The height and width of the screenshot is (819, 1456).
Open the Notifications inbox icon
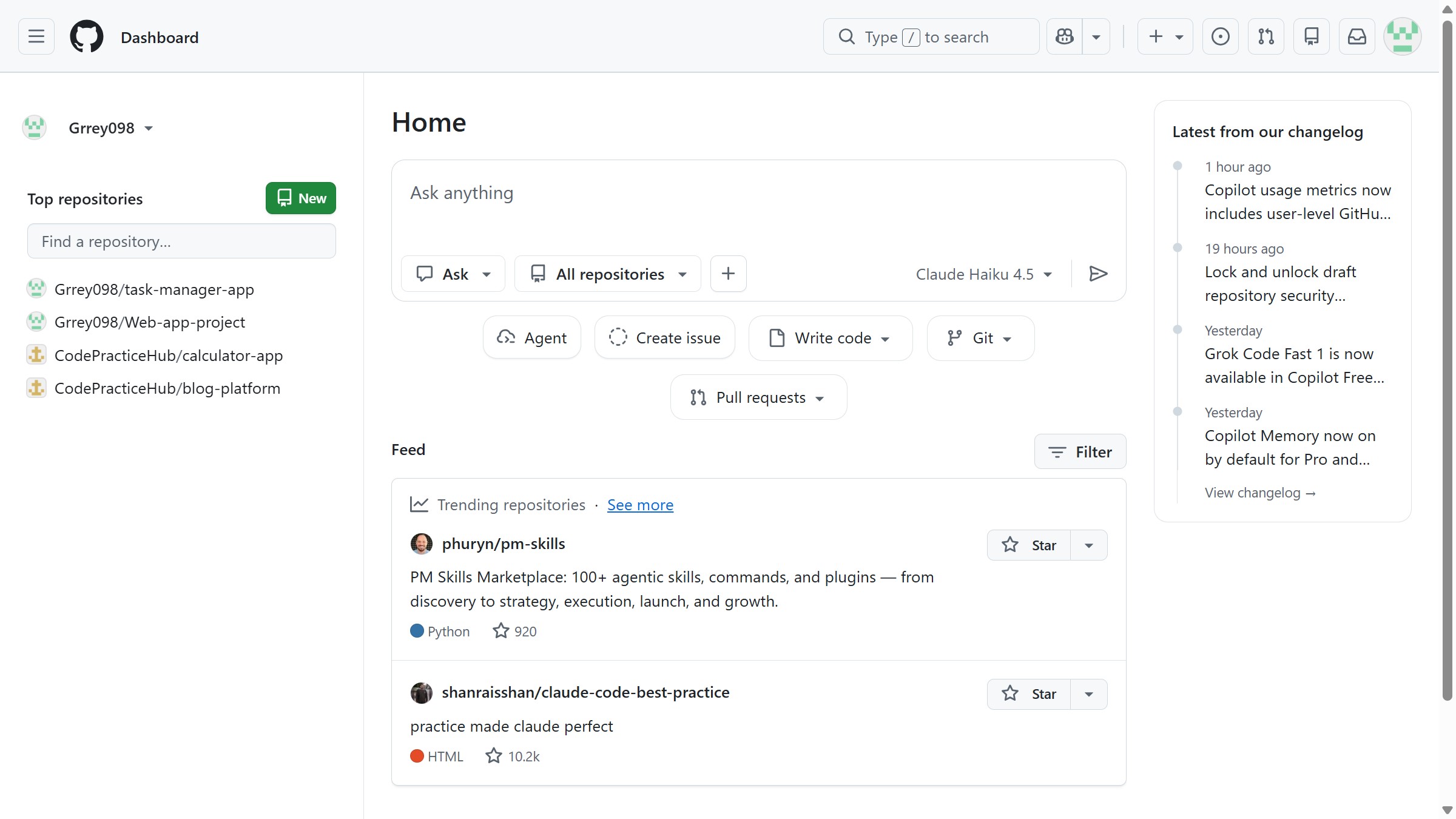click(x=1357, y=36)
